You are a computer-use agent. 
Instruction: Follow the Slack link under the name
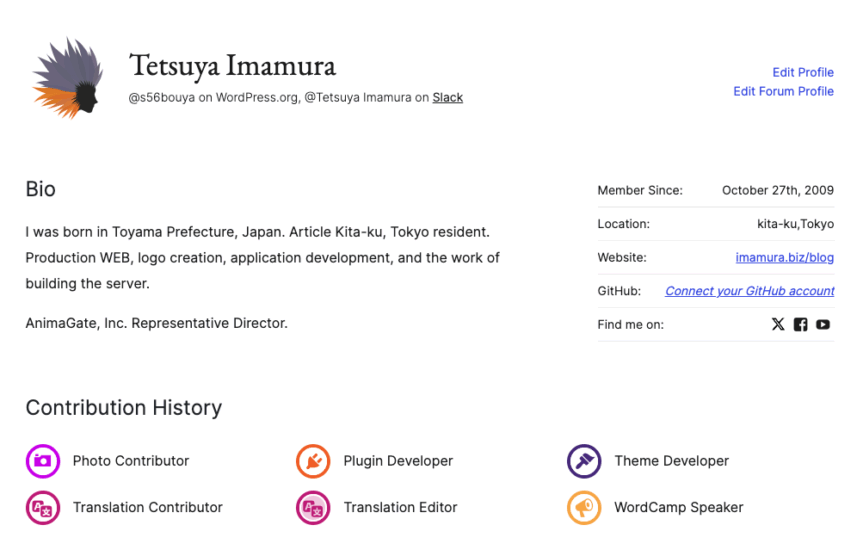point(447,98)
